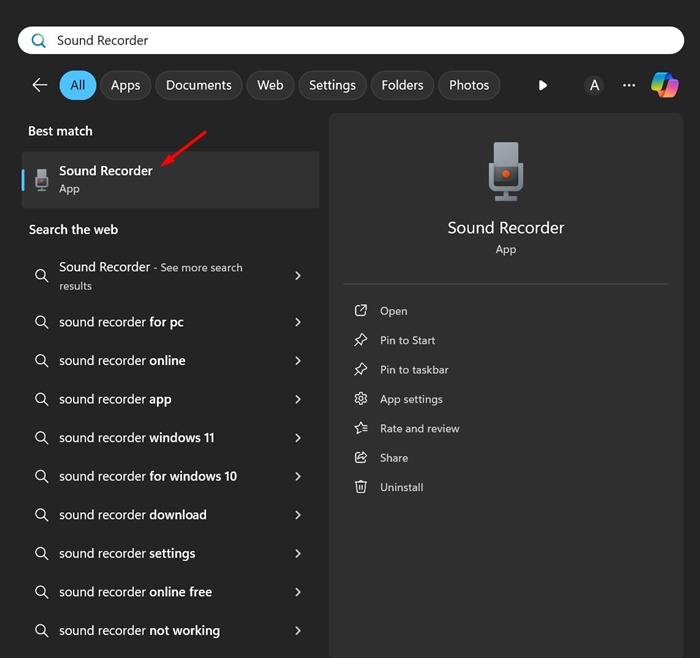Select the Photos filter tab
Viewport: 700px width, 658px height.
point(469,85)
